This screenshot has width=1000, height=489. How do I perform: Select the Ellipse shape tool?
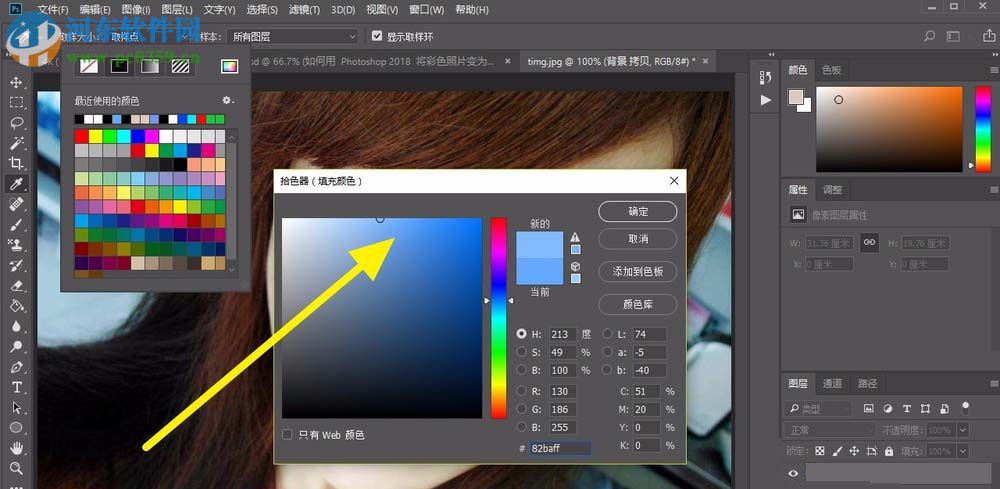tap(16, 428)
